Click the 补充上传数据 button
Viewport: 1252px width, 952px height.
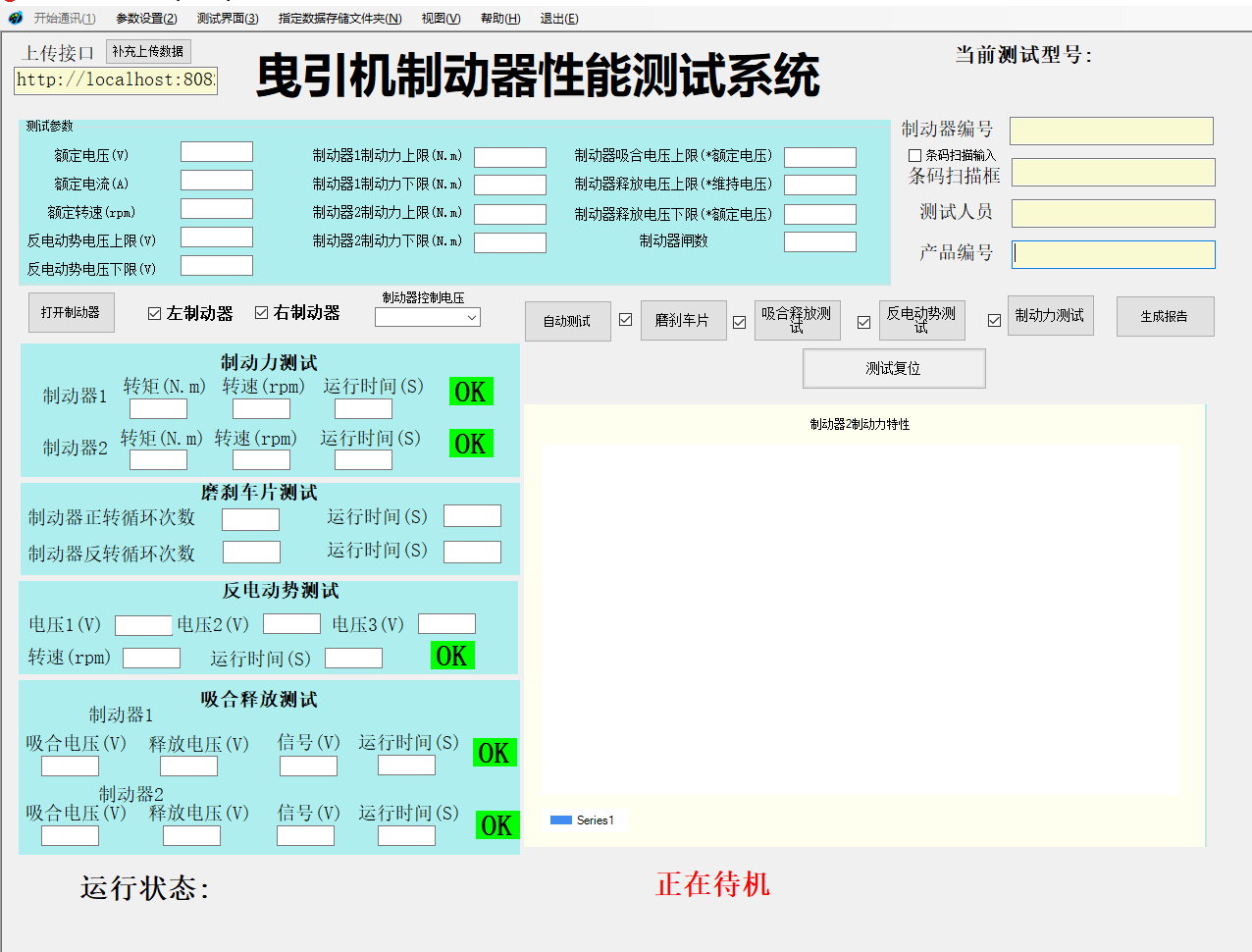[x=148, y=51]
